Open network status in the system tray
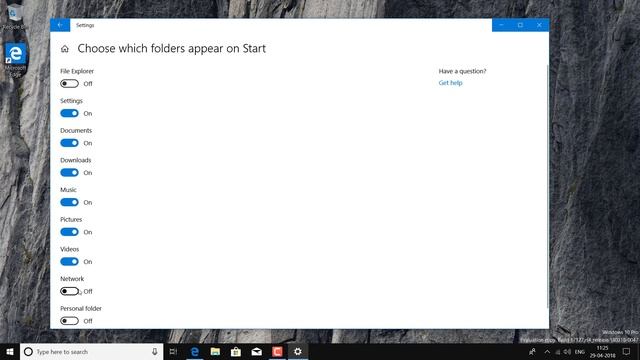This screenshot has width=640, height=360. tap(558, 352)
